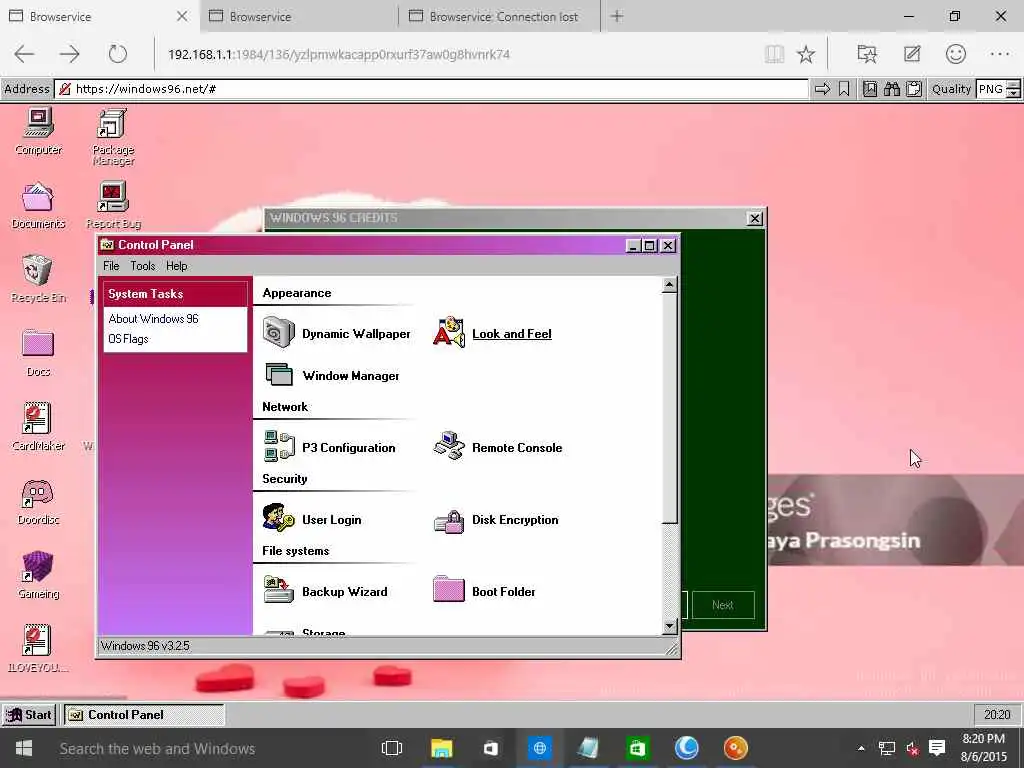
Task: Click the Windows 96 v3.2.5 status text
Action: click(145, 646)
